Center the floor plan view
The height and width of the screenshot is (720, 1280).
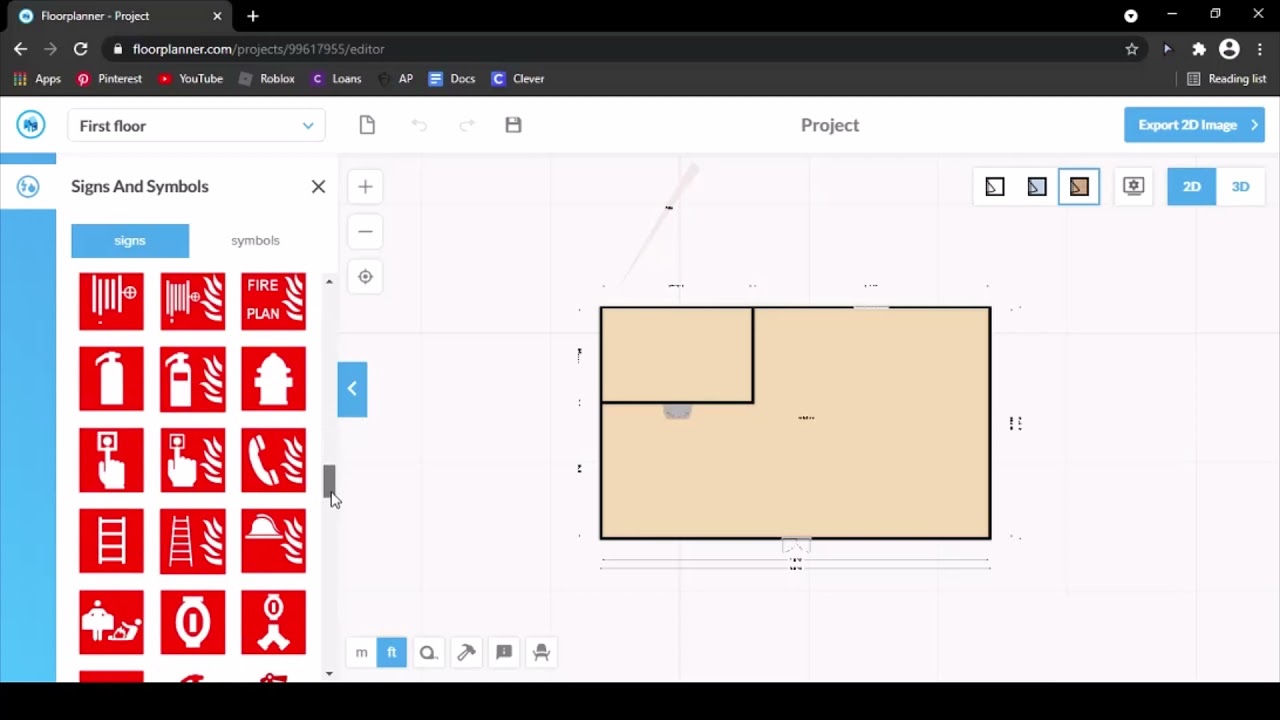[365, 277]
